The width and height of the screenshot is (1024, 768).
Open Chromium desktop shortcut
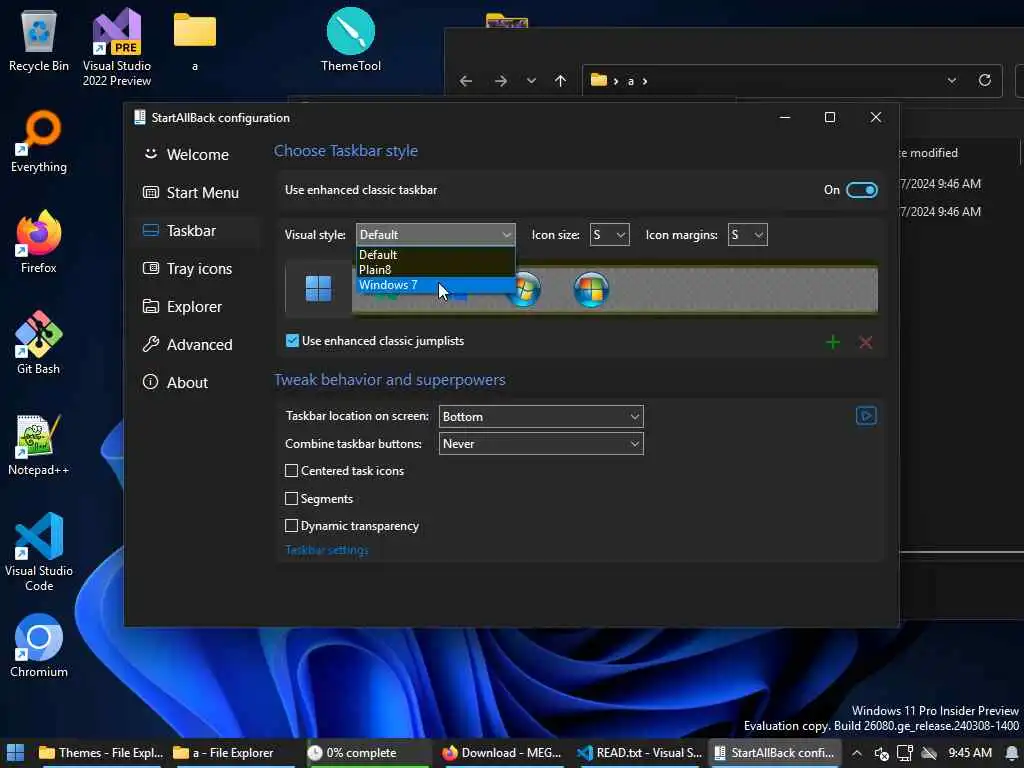(39, 647)
